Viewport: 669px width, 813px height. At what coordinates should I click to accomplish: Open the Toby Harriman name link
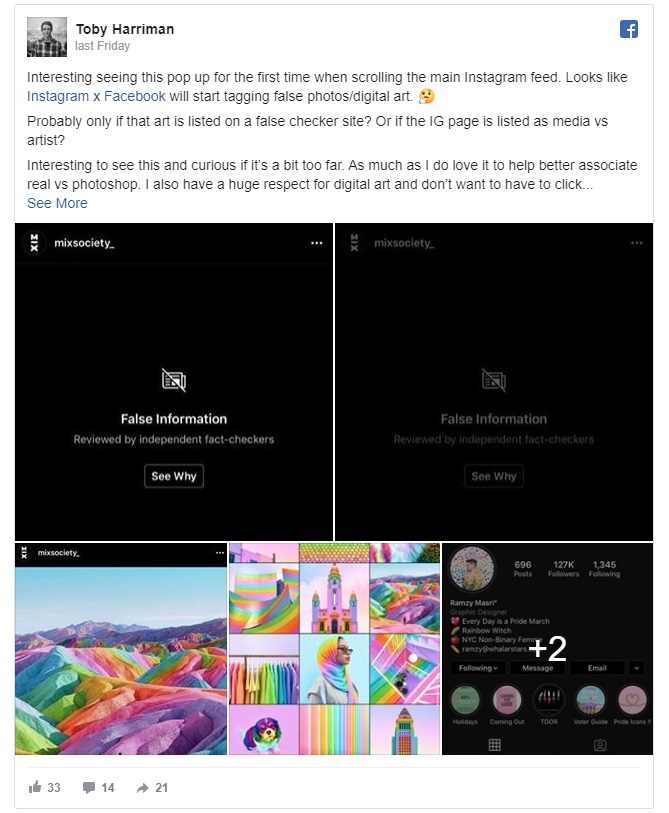point(125,29)
